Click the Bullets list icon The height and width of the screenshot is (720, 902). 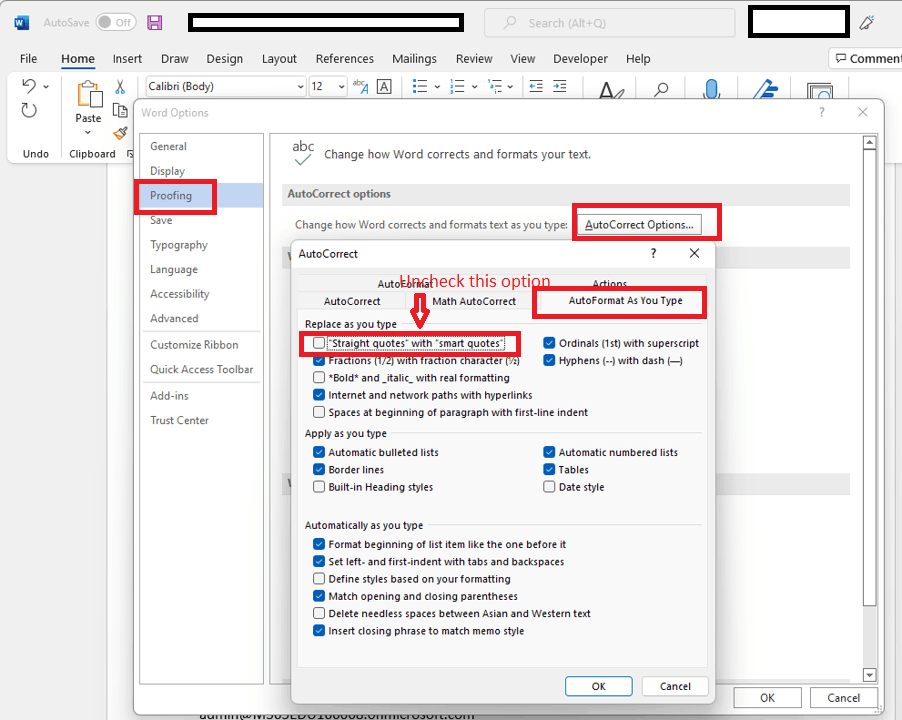[420, 86]
